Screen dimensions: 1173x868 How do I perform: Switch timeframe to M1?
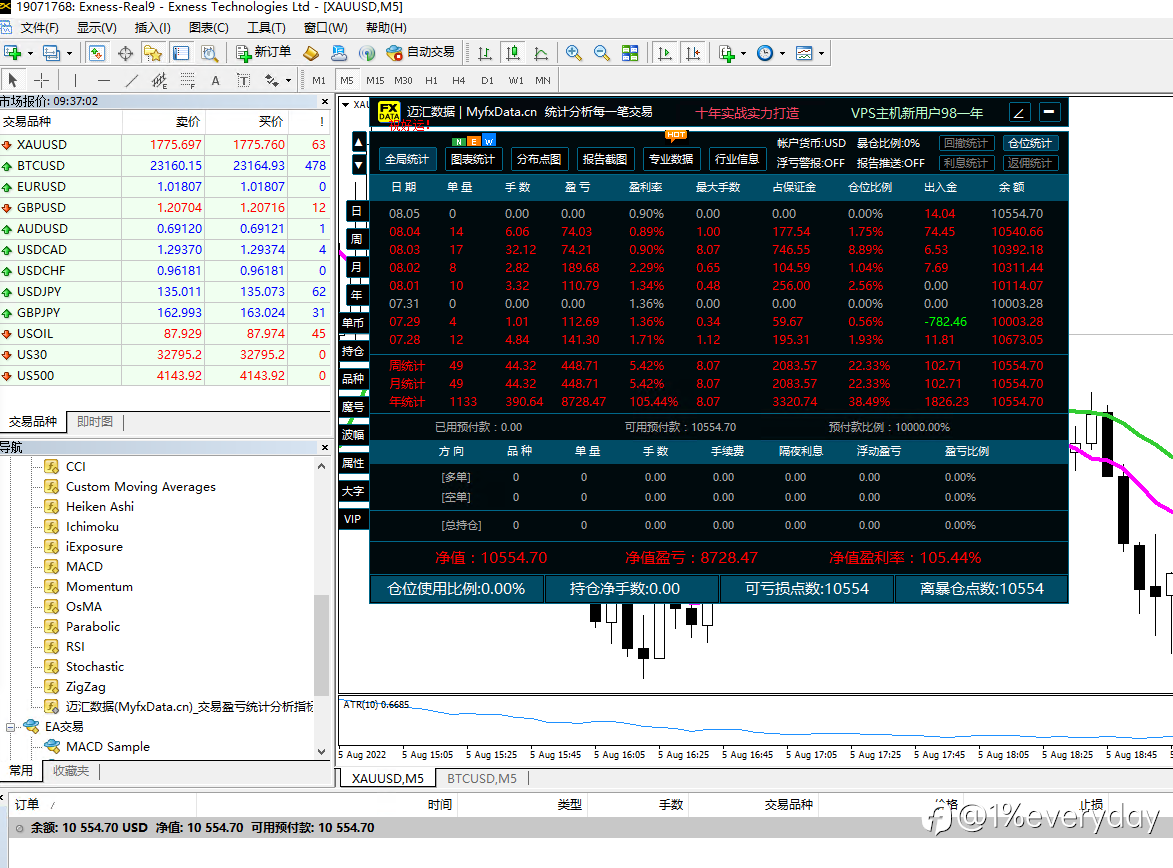pos(319,80)
